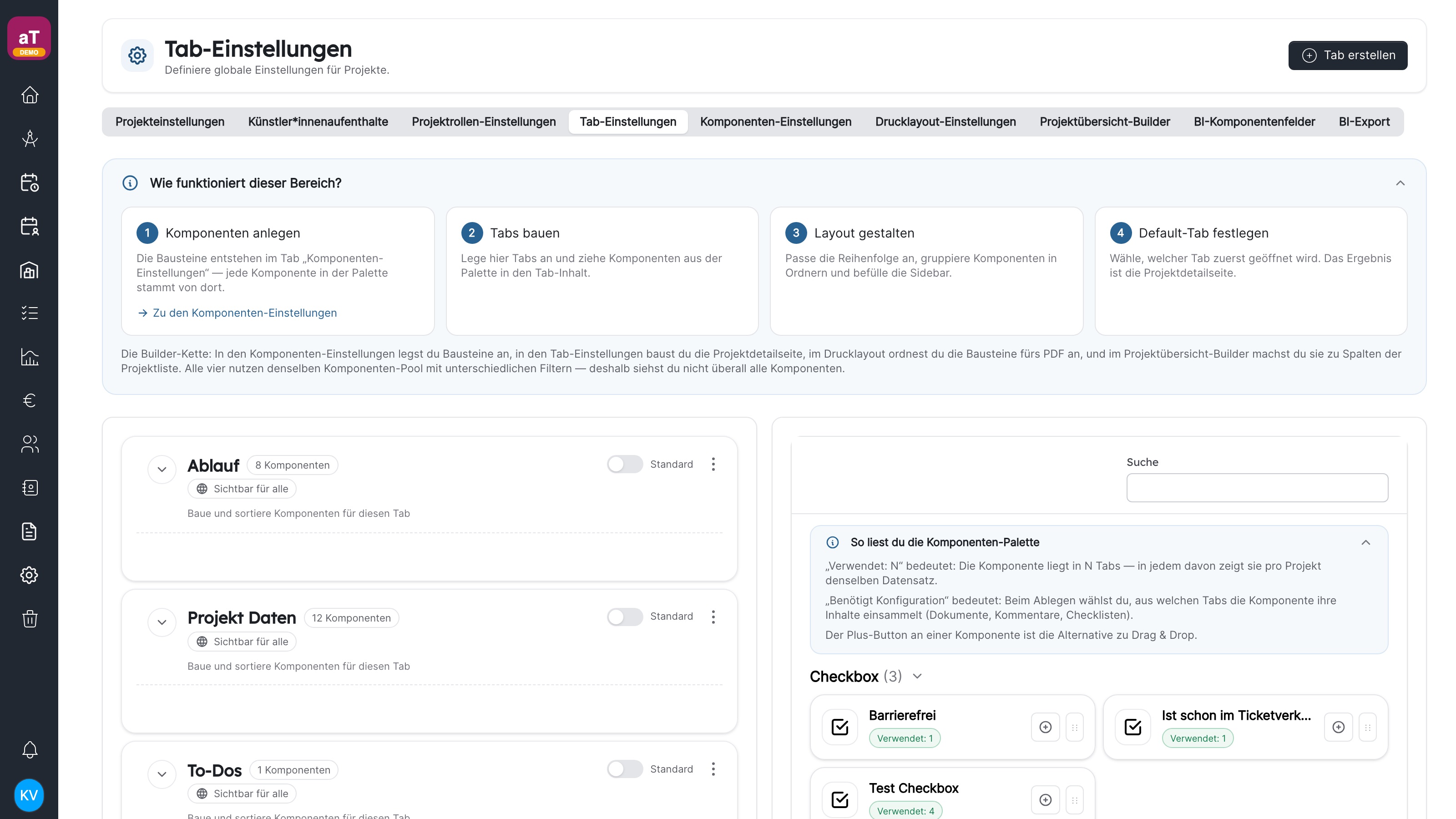Open the people icon in the sidebar
Image resolution: width=1456 pixels, height=819 pixels.
(30, 444)
